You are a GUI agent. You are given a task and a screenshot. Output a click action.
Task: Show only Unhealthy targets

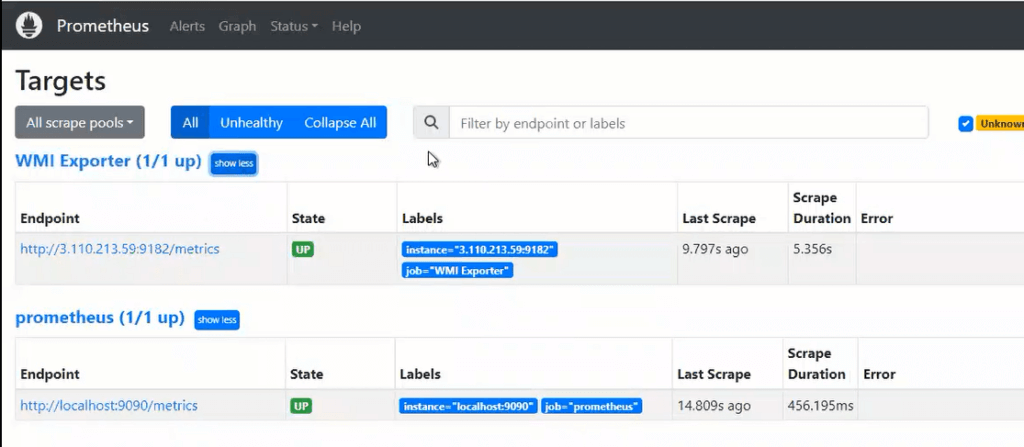click(251, 123)
